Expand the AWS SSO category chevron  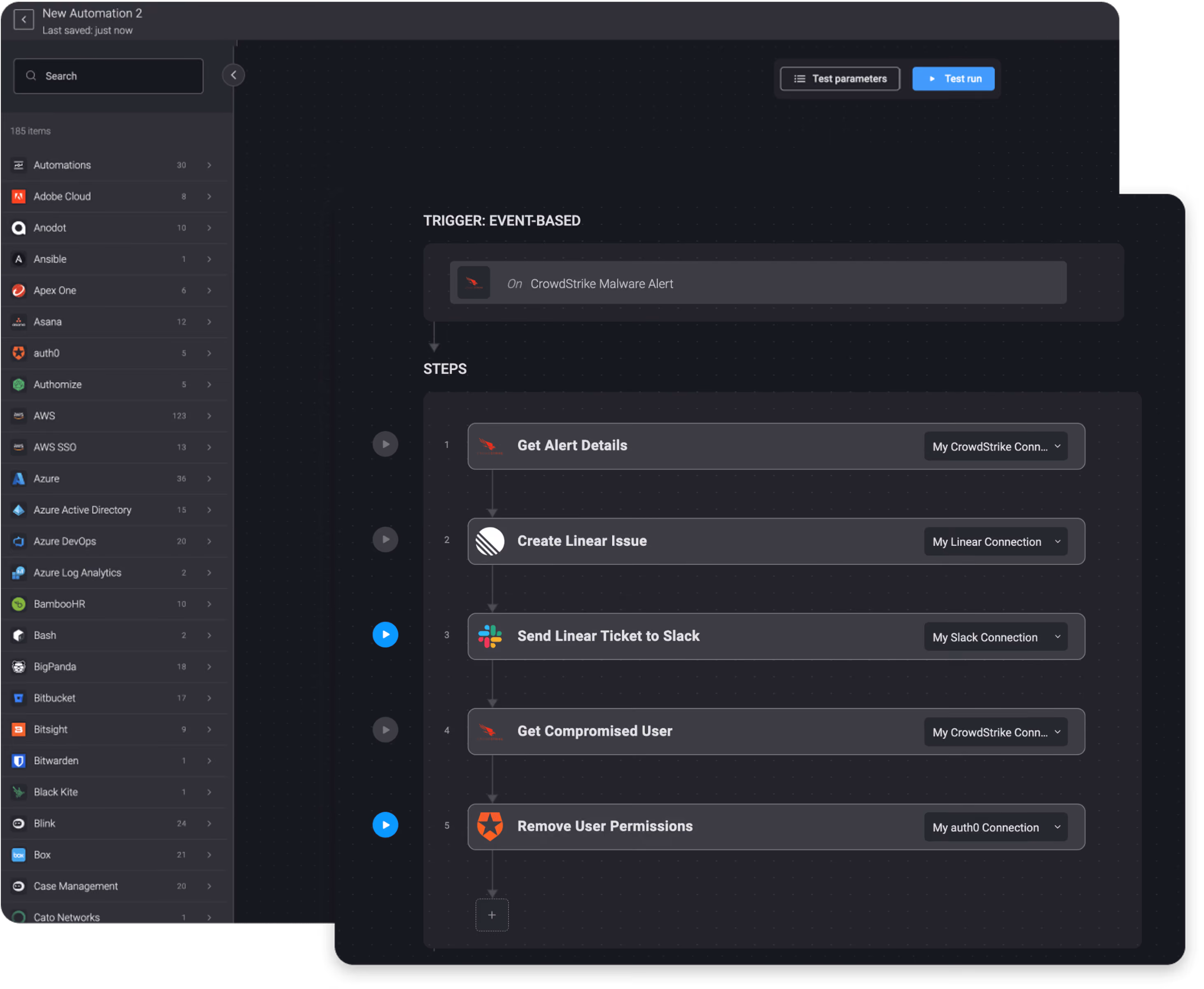210,447
